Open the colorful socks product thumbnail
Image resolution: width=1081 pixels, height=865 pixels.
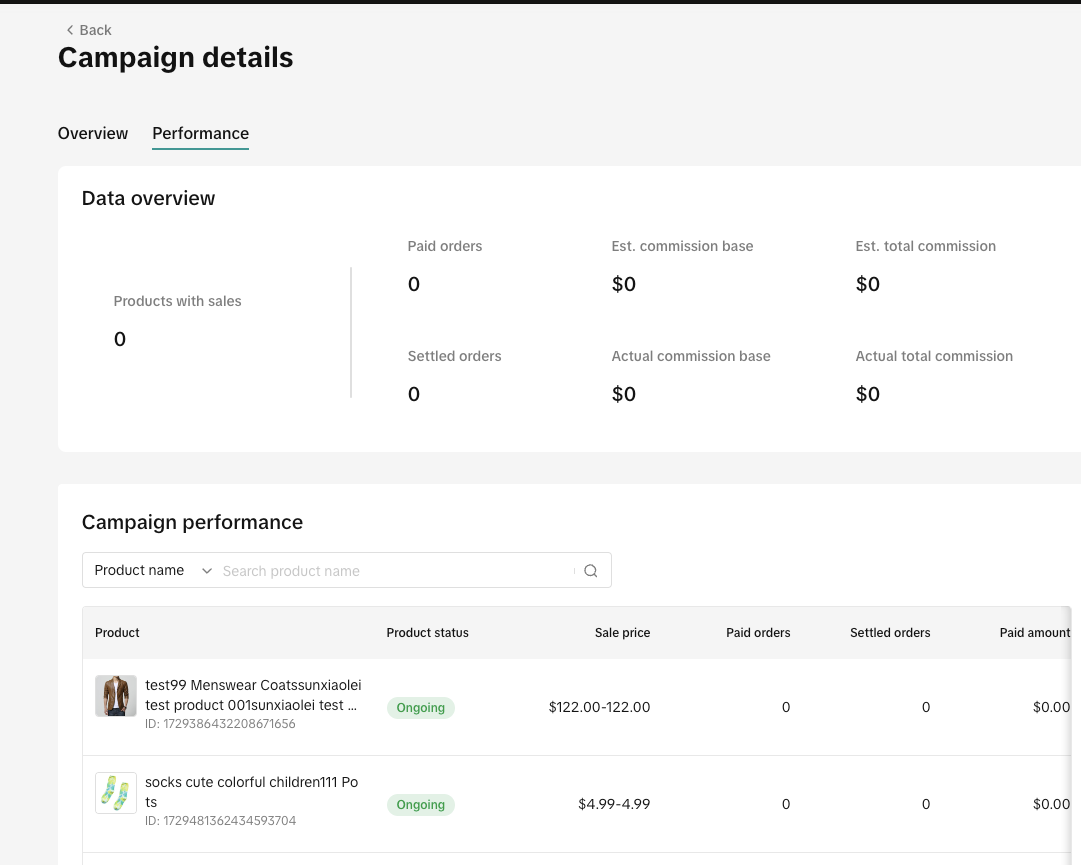pos(116,793)
